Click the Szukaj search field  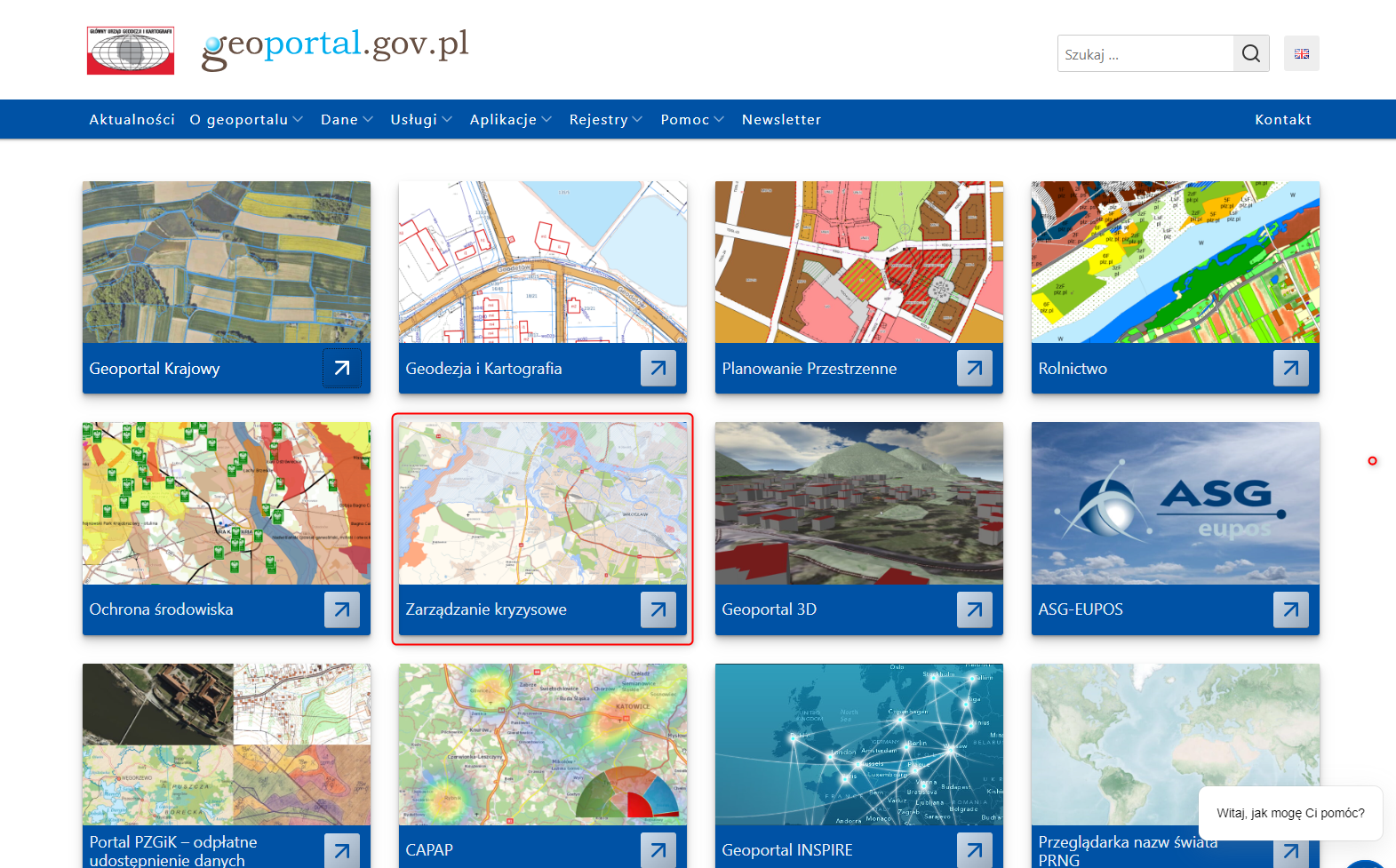(x=1145, y=53)
